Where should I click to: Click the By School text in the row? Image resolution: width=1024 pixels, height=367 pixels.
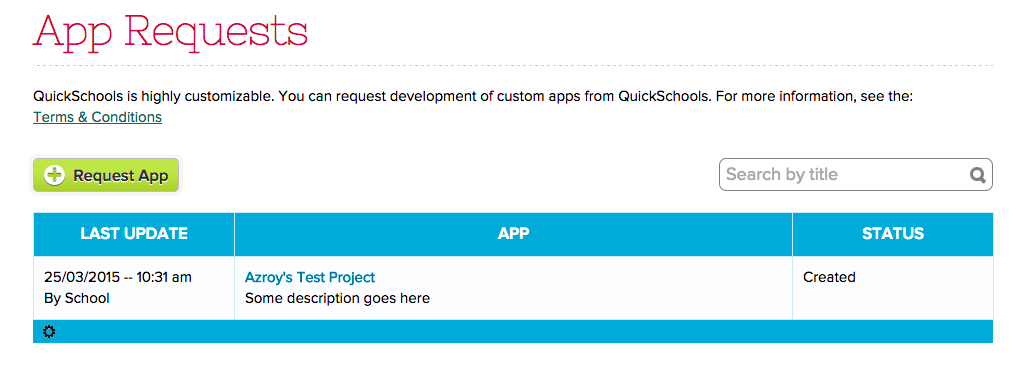click(76, 298)
